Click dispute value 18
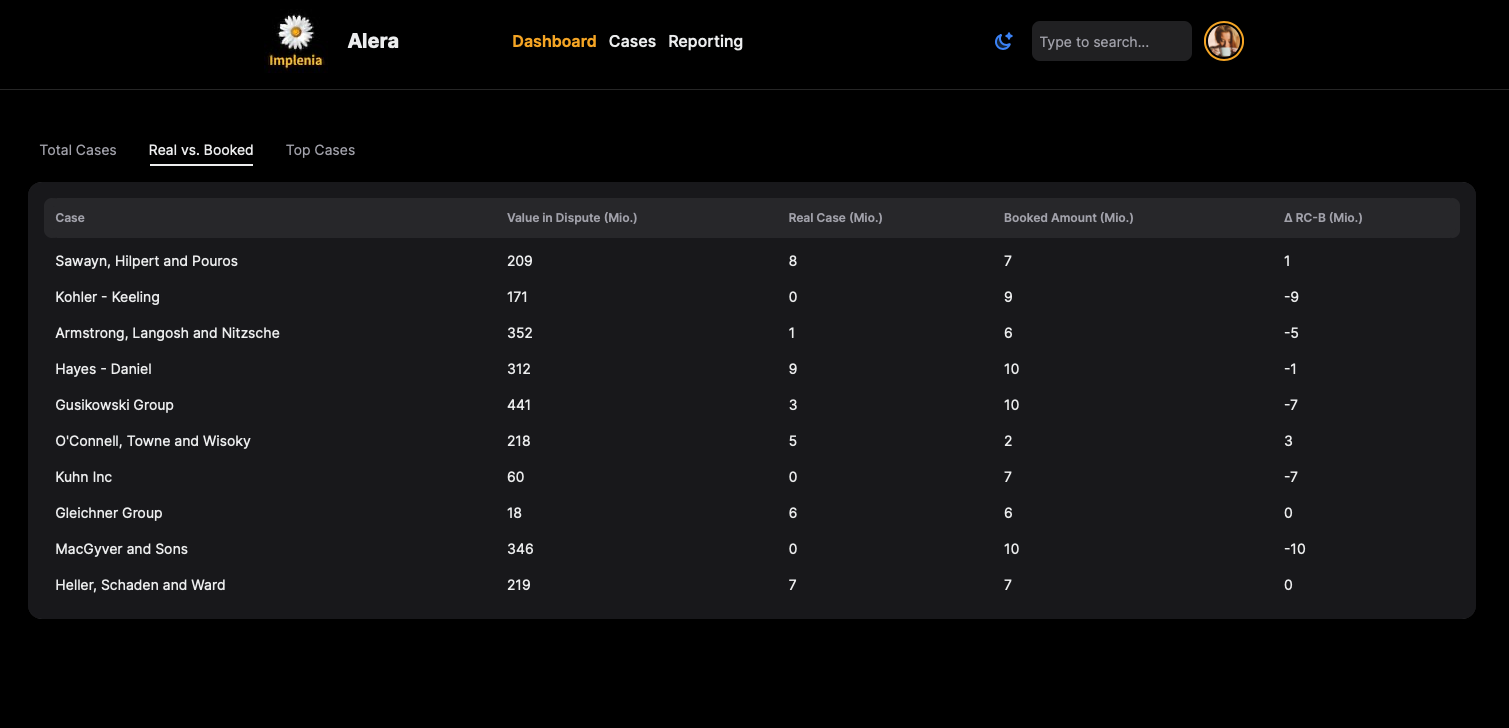1509x728 pixels. point(514,513)
